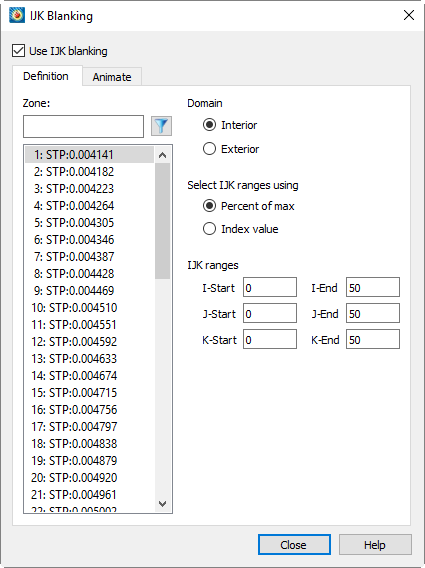Viewport: 425px width, 568px height.
Task: Select the Exterior domain option
Action: click(209, 149)
